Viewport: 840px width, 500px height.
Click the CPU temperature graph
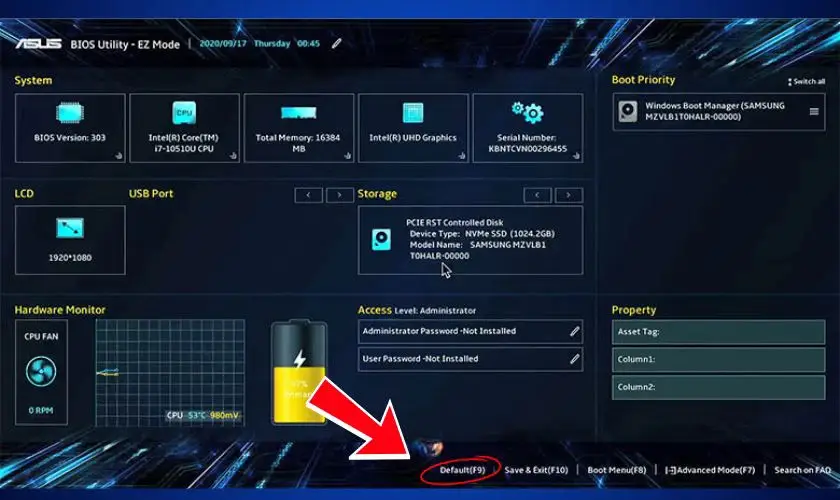[170, 373]
